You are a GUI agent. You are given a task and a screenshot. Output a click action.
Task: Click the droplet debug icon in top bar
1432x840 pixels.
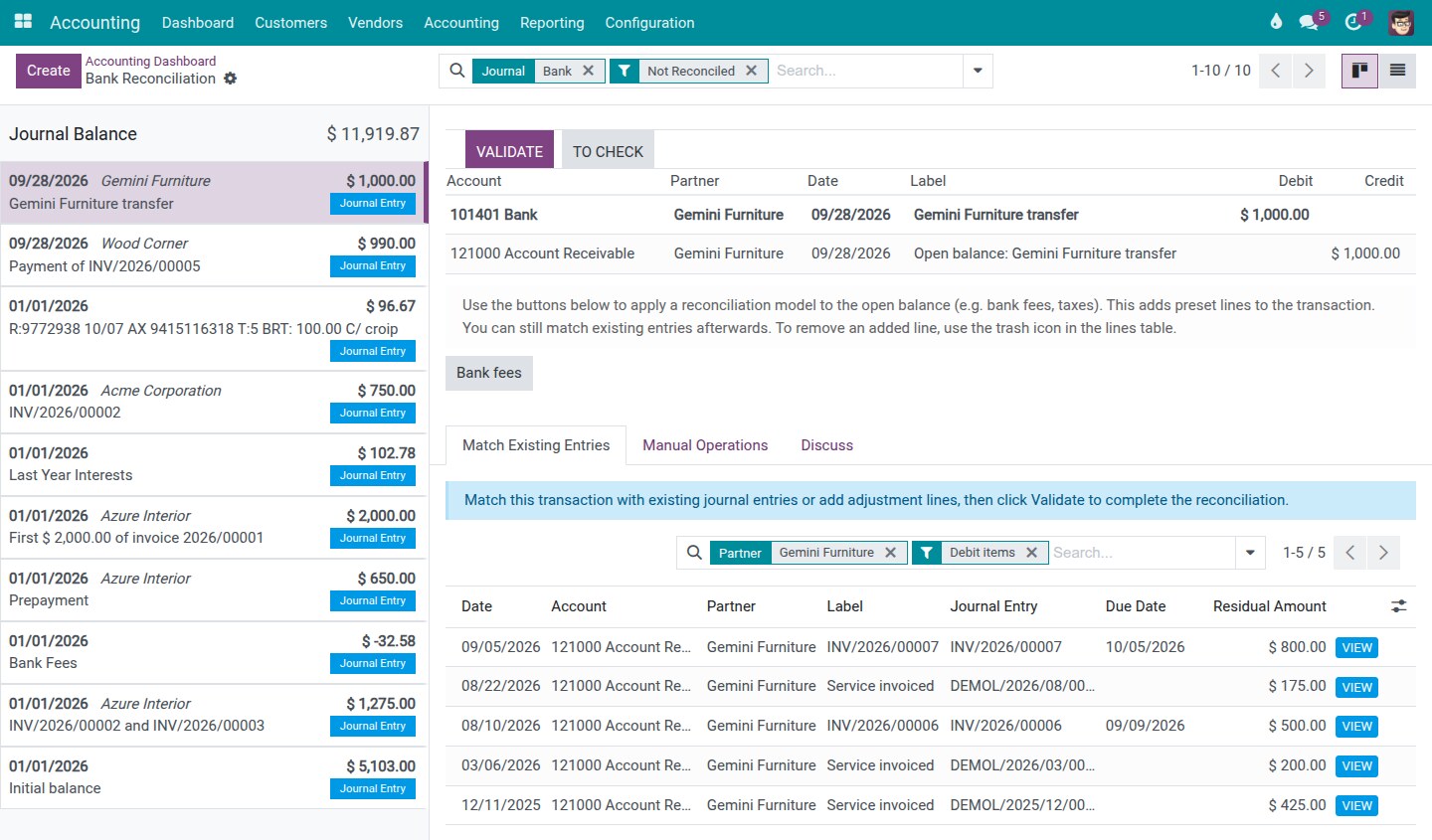coord(1276,22)
